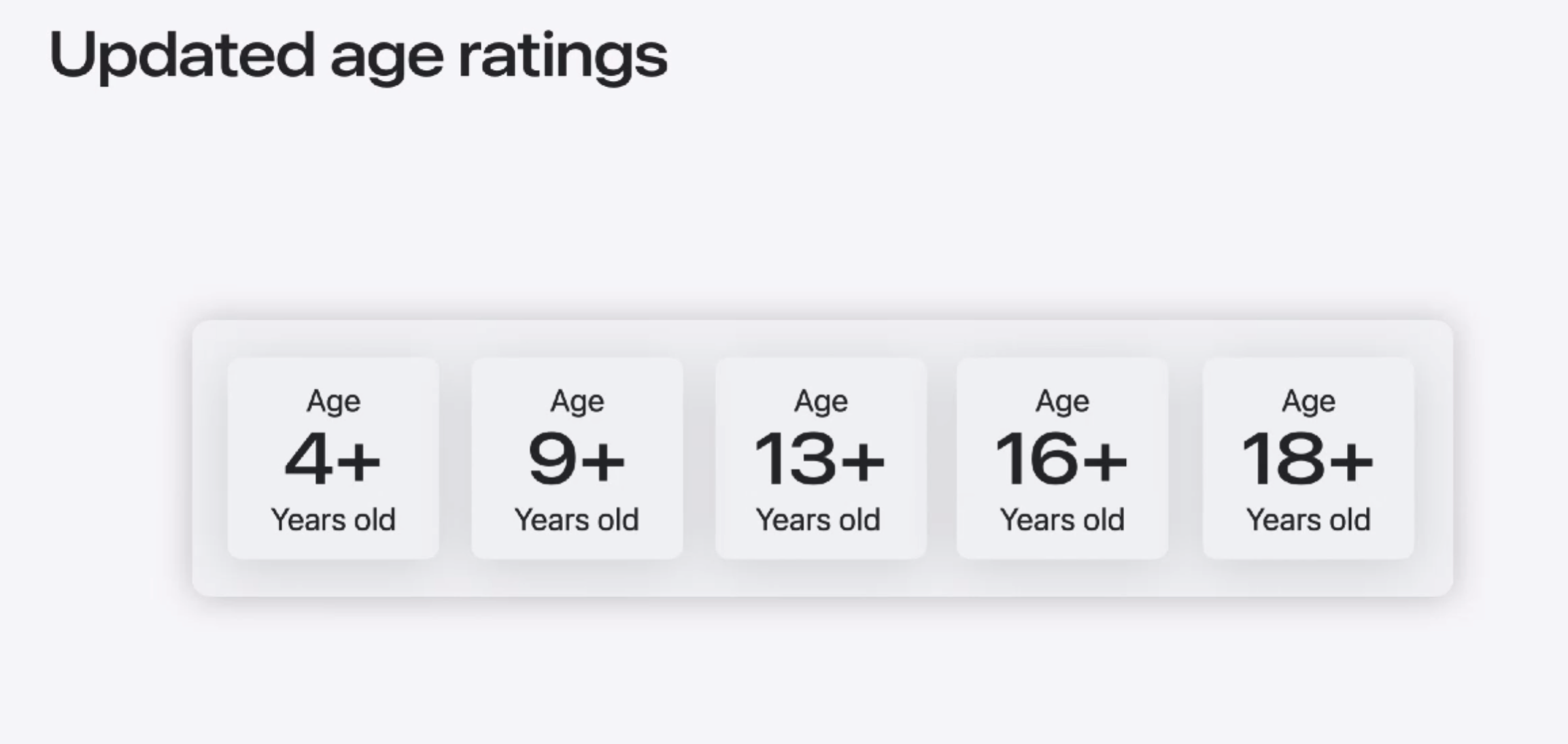This screenshot has height=744, width=1568.
Task: Click "Age" label above 9+
Action: [x=577, y=401]
